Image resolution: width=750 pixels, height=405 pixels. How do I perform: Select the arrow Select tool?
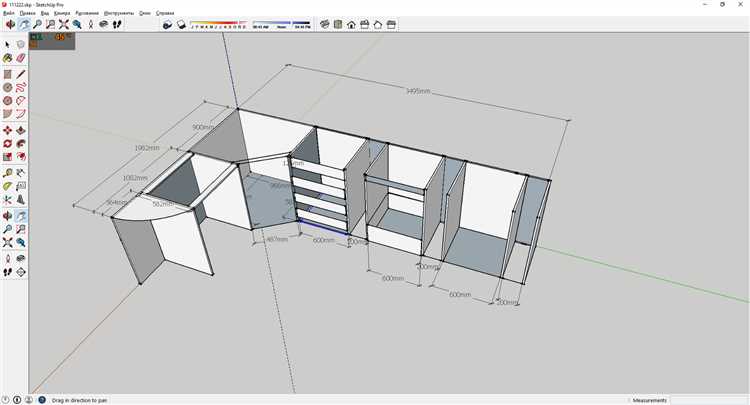click(x=8, y=45)
